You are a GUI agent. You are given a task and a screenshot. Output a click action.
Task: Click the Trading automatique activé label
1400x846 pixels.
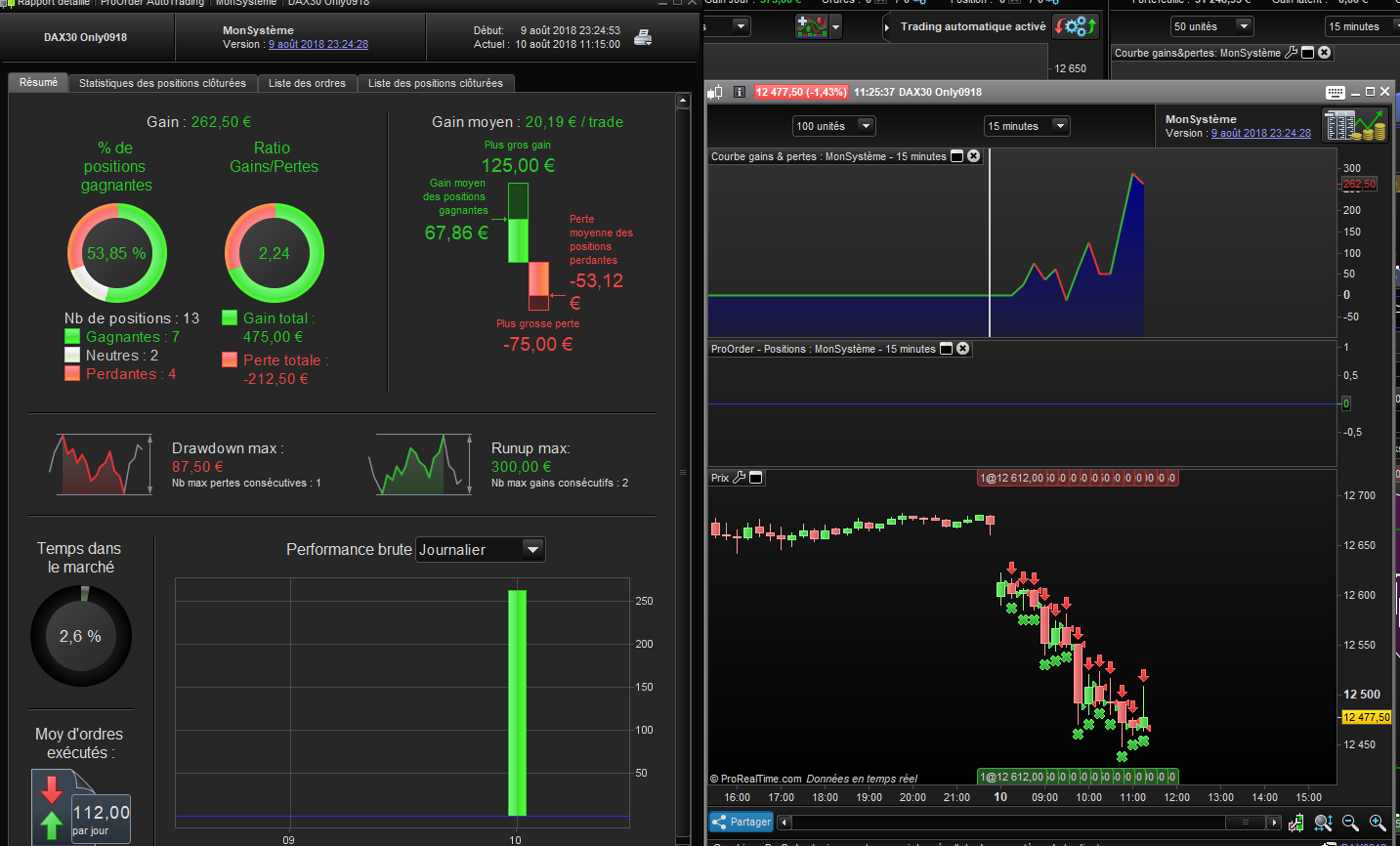973,26
